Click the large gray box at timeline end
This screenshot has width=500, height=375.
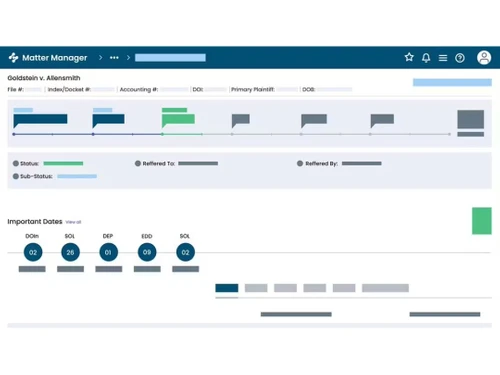click(x=470, y=119)
